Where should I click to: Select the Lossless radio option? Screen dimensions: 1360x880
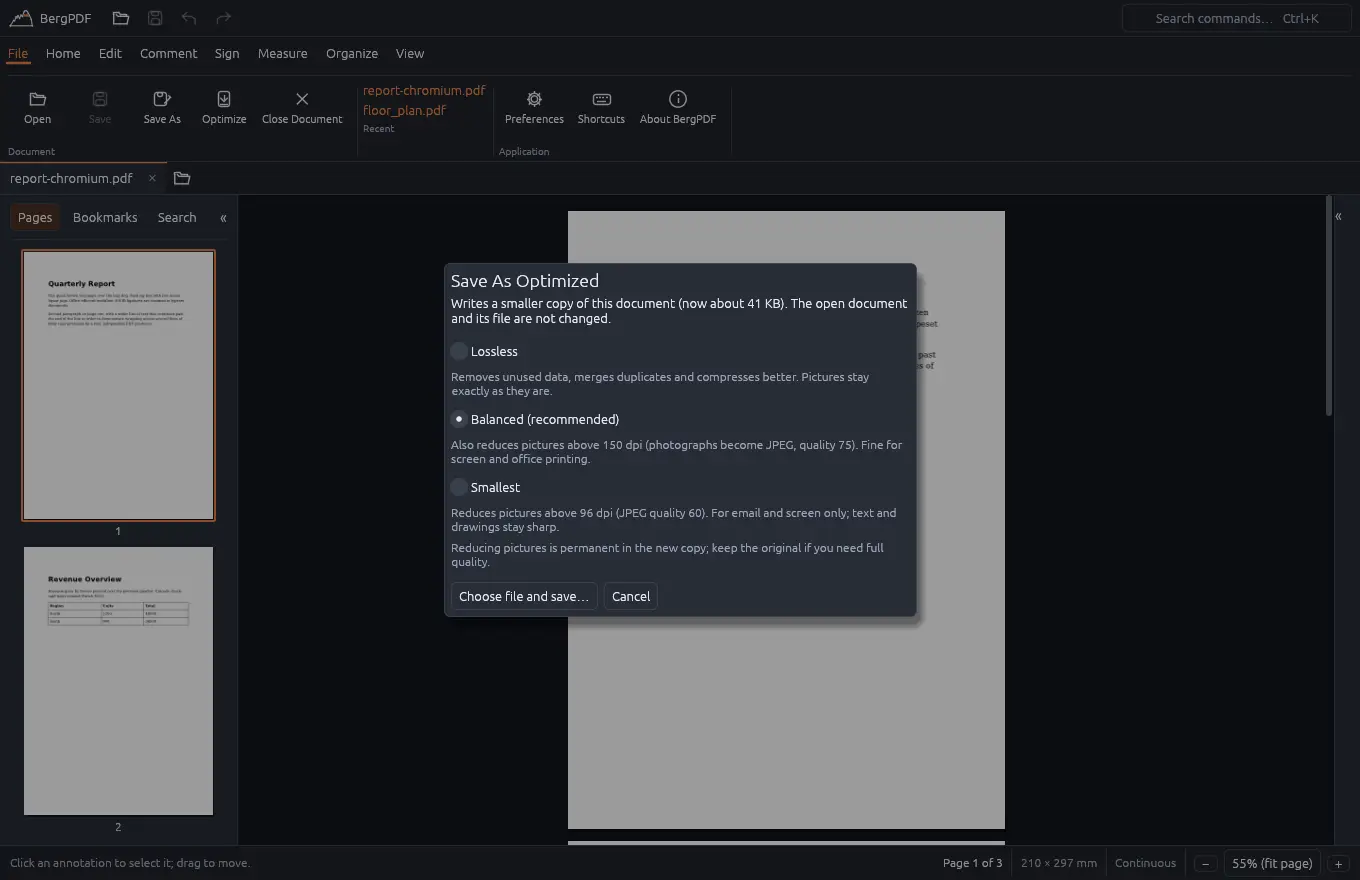pyautogui.click(x=459, y=351)
